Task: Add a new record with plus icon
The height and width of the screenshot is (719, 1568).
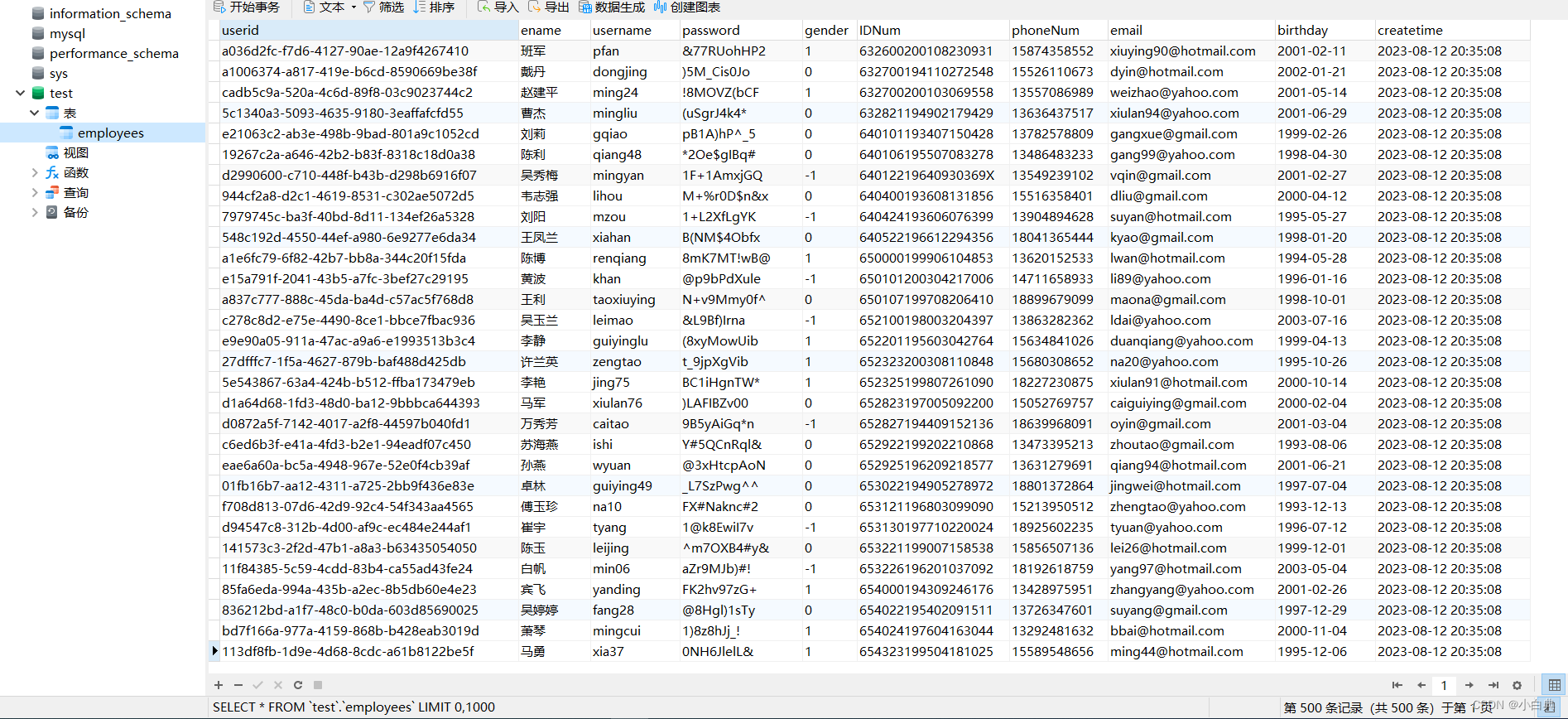Action: pos(219,685)
